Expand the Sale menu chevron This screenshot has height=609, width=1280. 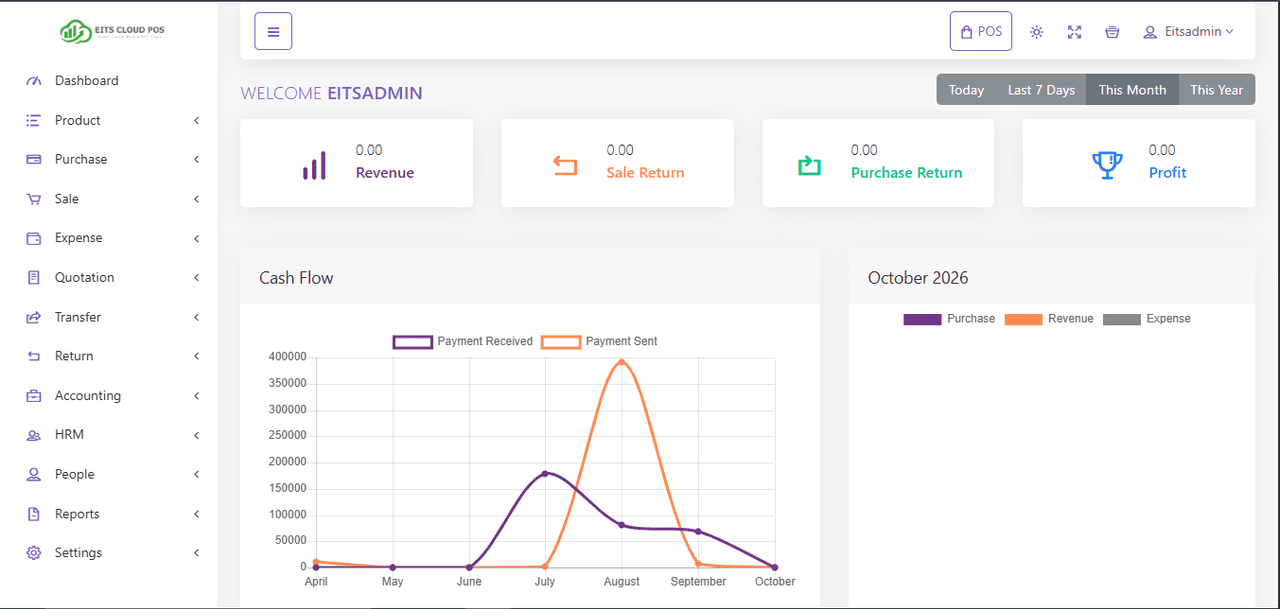point(197,199)
